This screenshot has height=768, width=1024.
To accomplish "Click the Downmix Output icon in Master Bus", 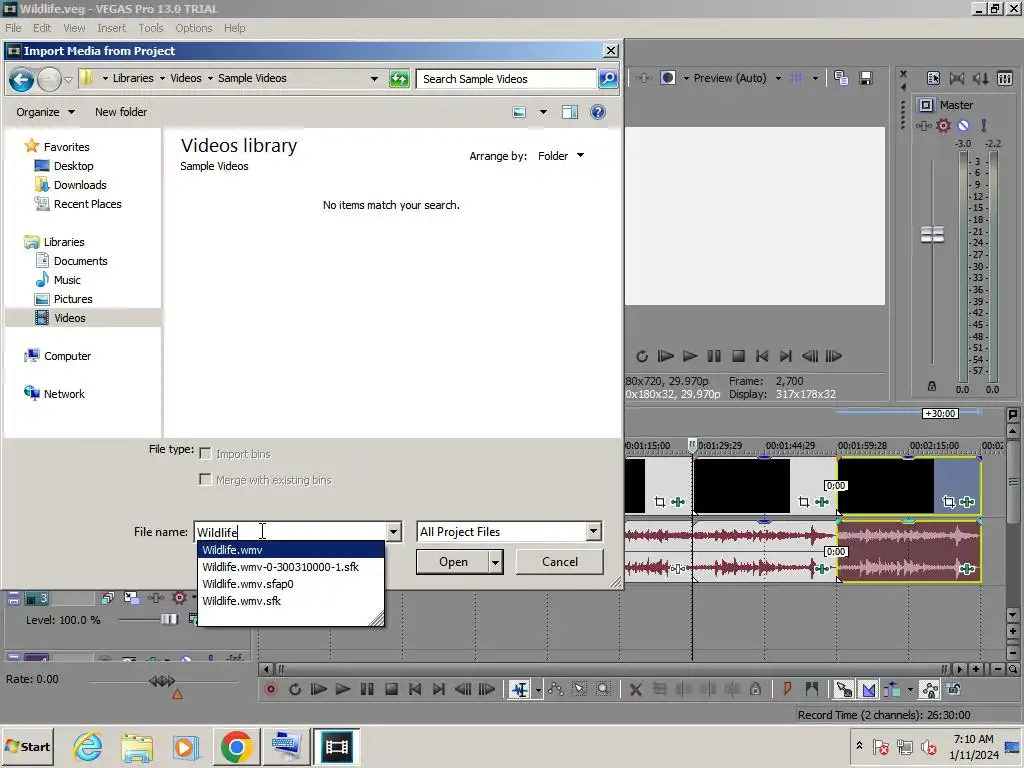I will (957, 78).
